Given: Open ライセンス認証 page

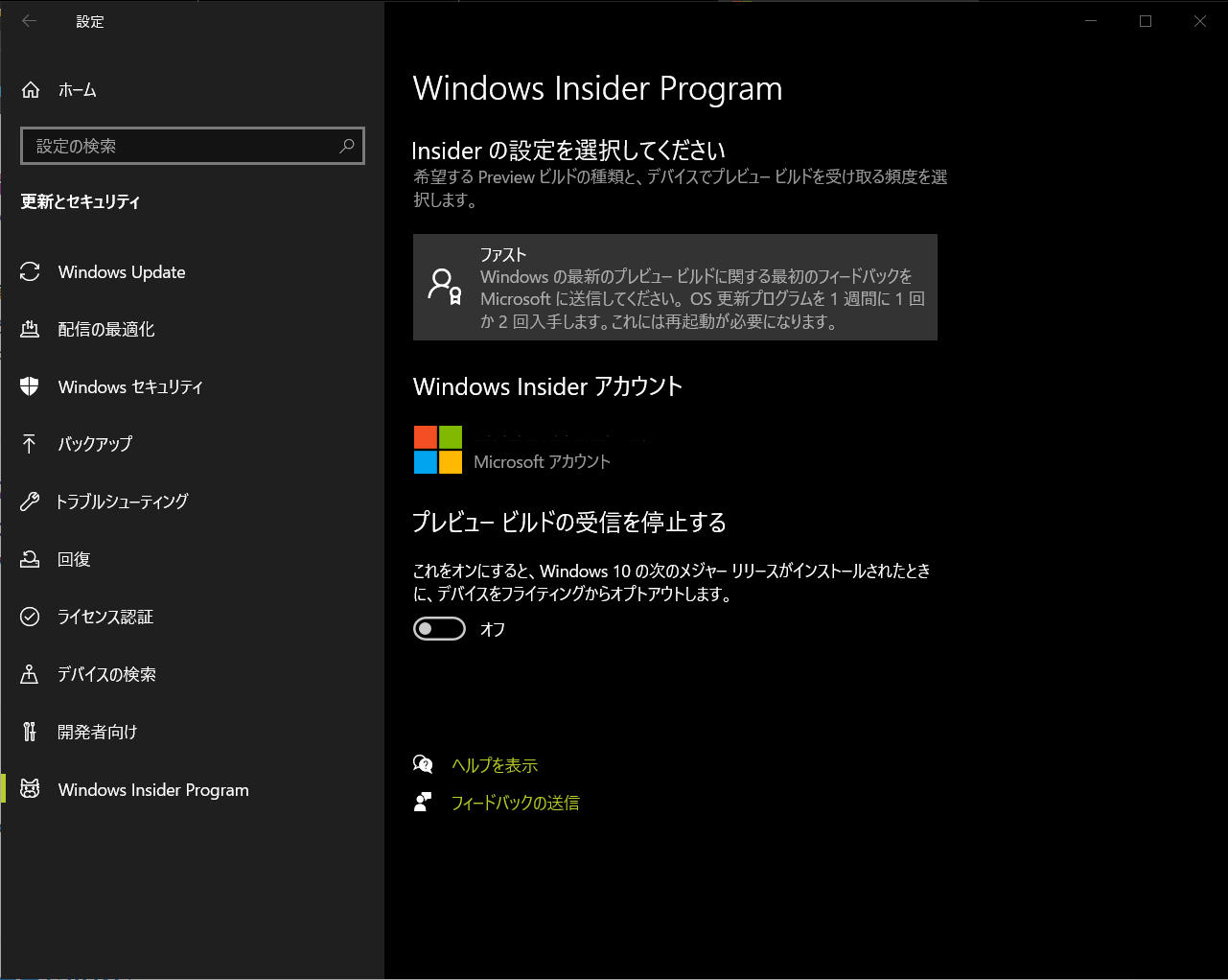Looking at the screenshot, I should tap(192, 617).
